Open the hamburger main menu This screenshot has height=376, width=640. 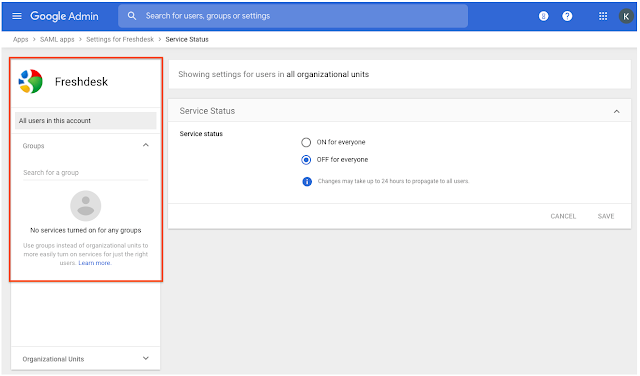17,16
